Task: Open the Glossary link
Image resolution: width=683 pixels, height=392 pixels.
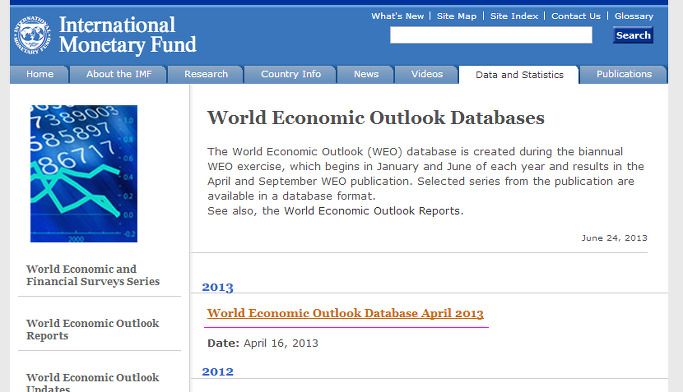Action: [x=634, y=16]
